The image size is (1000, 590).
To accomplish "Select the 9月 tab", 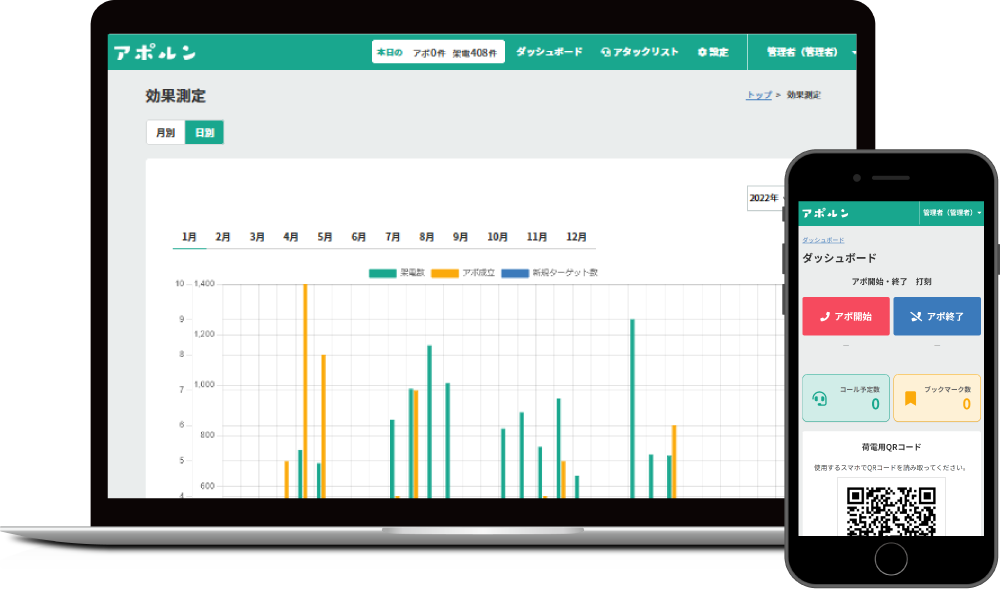I will [460, 237].
